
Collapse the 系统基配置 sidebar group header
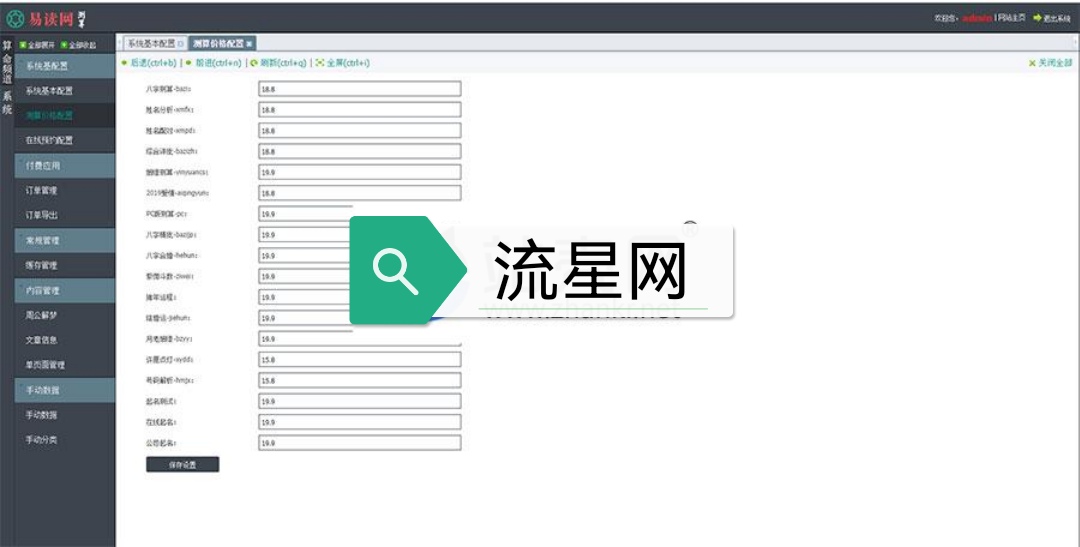pyautogui.click(x=65, y=66)
